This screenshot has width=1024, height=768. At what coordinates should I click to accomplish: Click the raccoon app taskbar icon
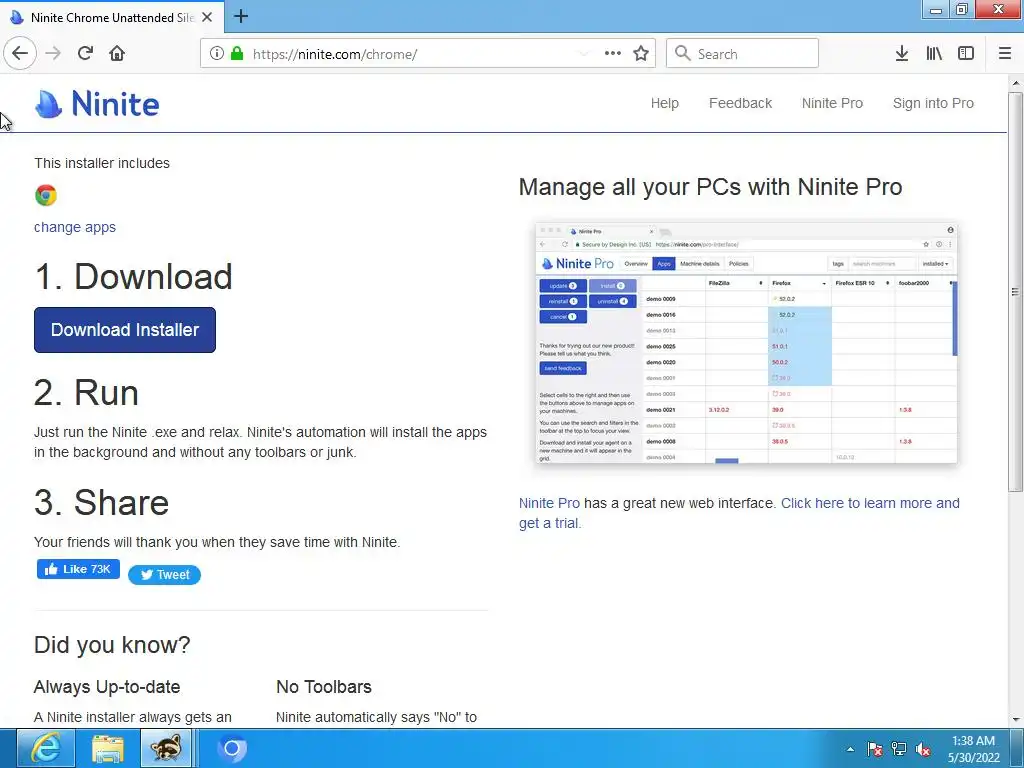tap(166, 748)
